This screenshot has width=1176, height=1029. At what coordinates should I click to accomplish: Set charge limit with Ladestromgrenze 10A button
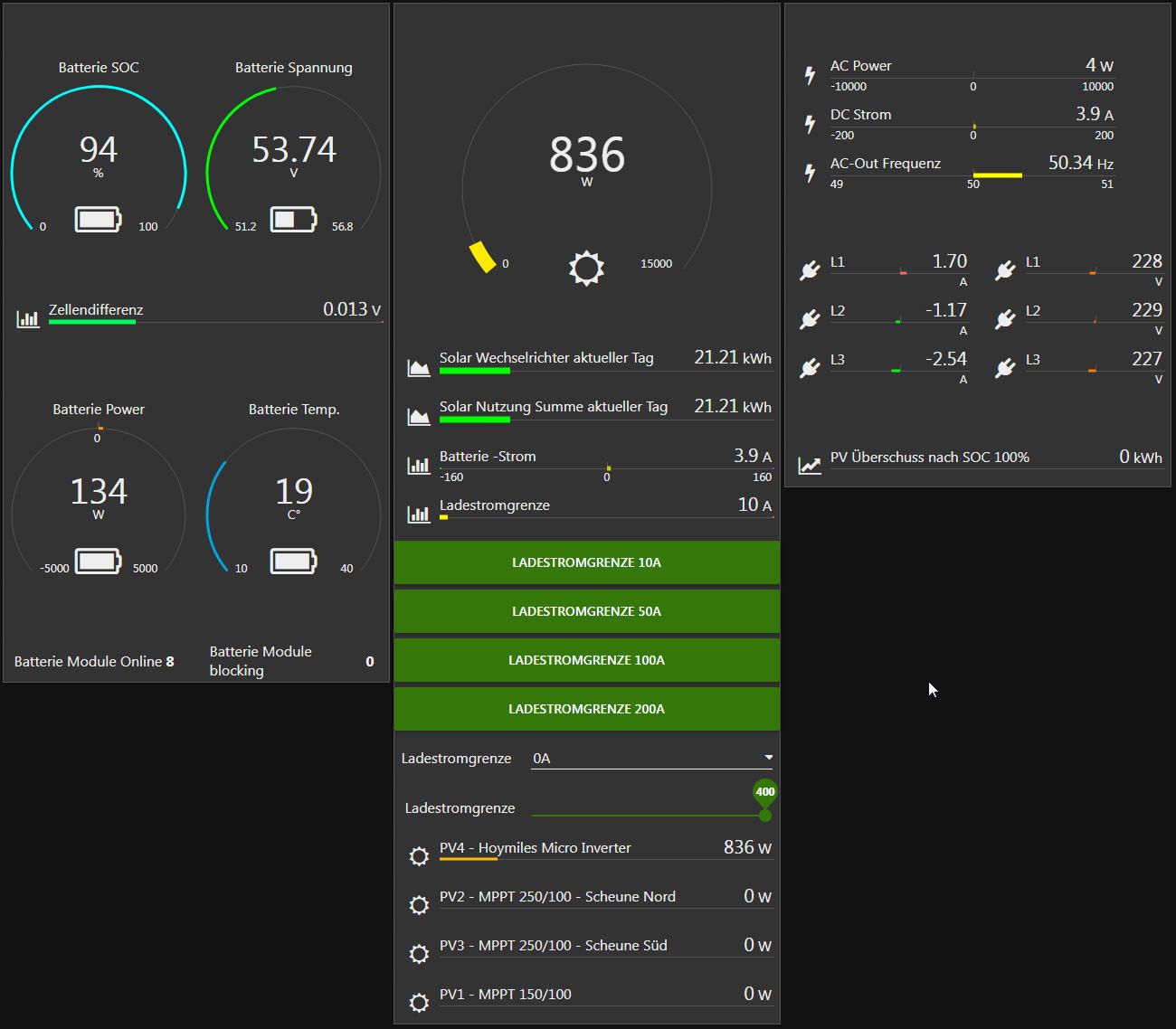pos(586,562)
